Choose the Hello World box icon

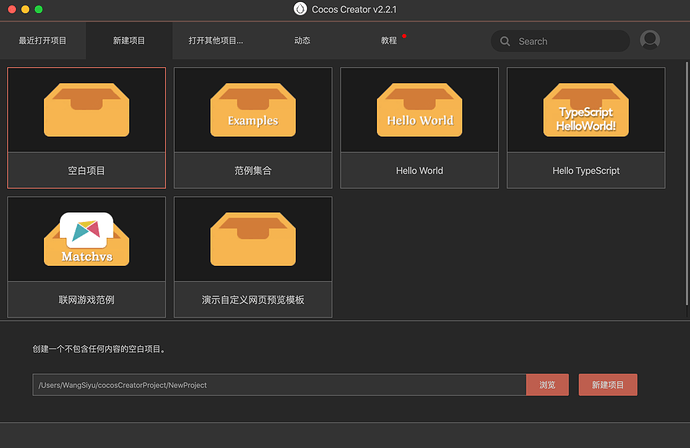419,110
